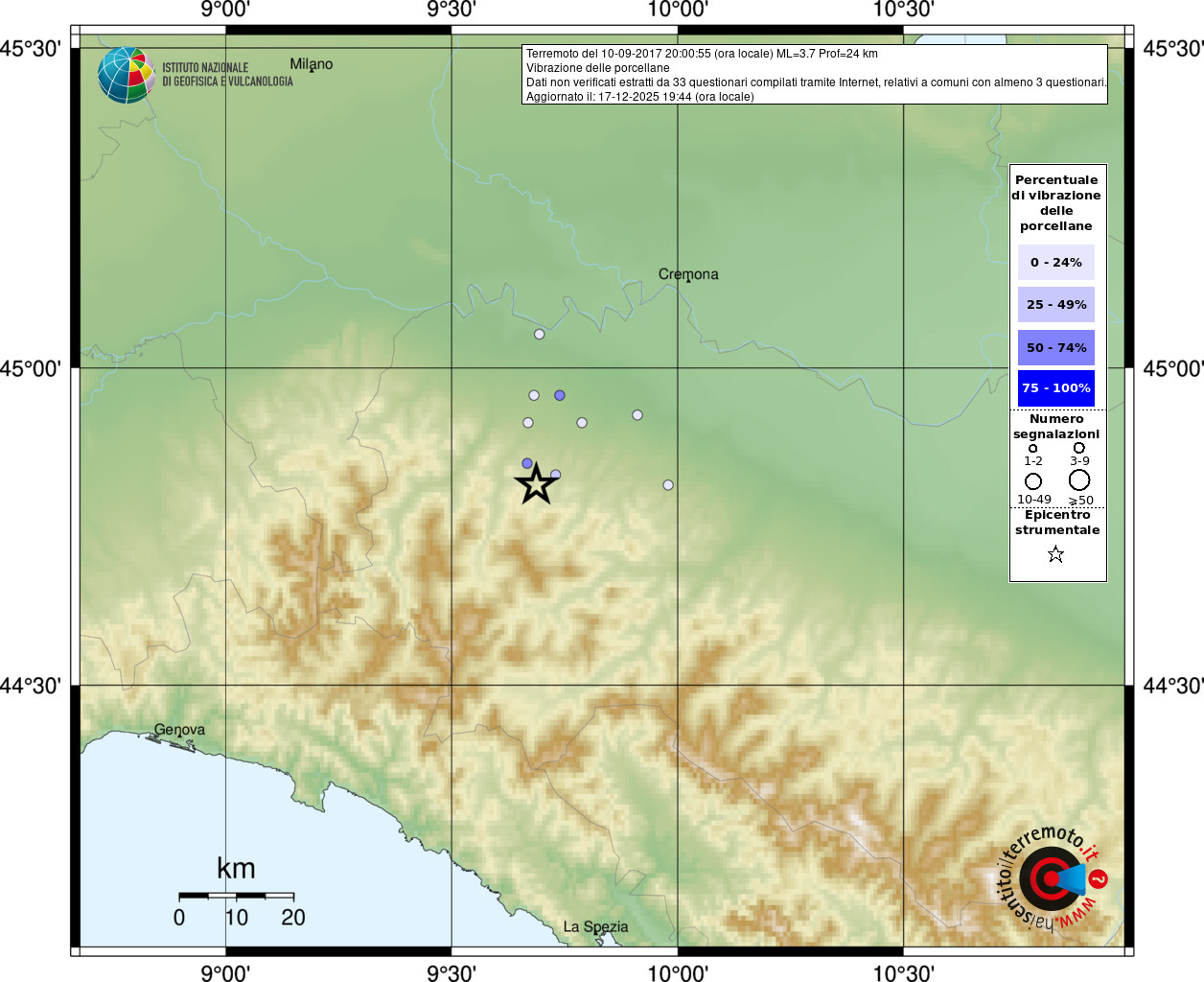Select the 3-9 reports circle in legend
The image size is (1204, 982).
tap(1079, 447)
